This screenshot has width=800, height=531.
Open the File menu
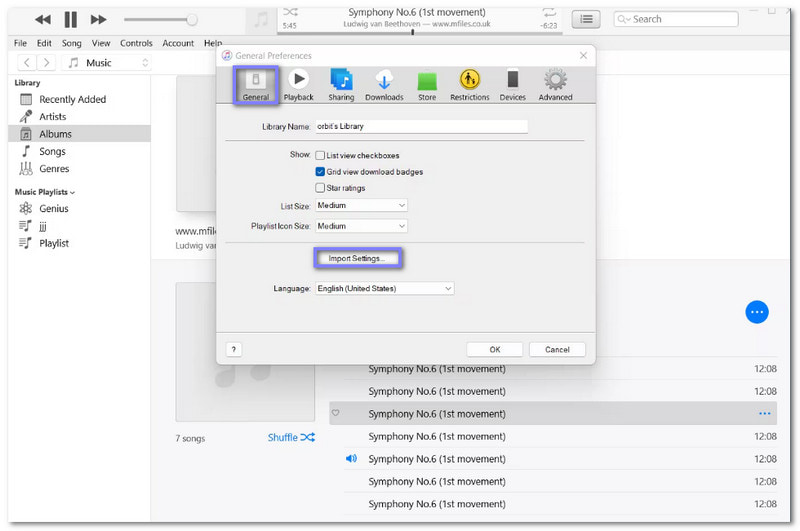tap(20, 43)
